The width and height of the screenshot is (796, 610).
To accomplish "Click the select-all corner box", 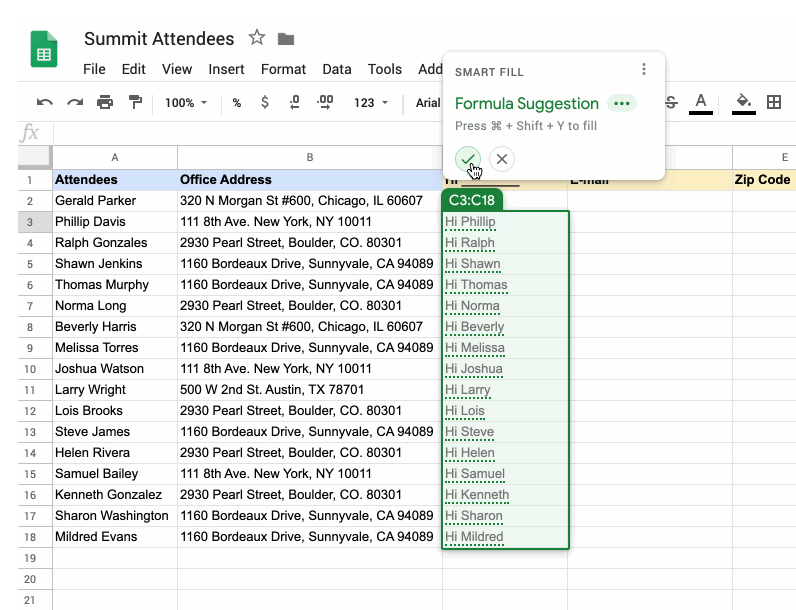I will pyautogui.click(x=35, y=157).
